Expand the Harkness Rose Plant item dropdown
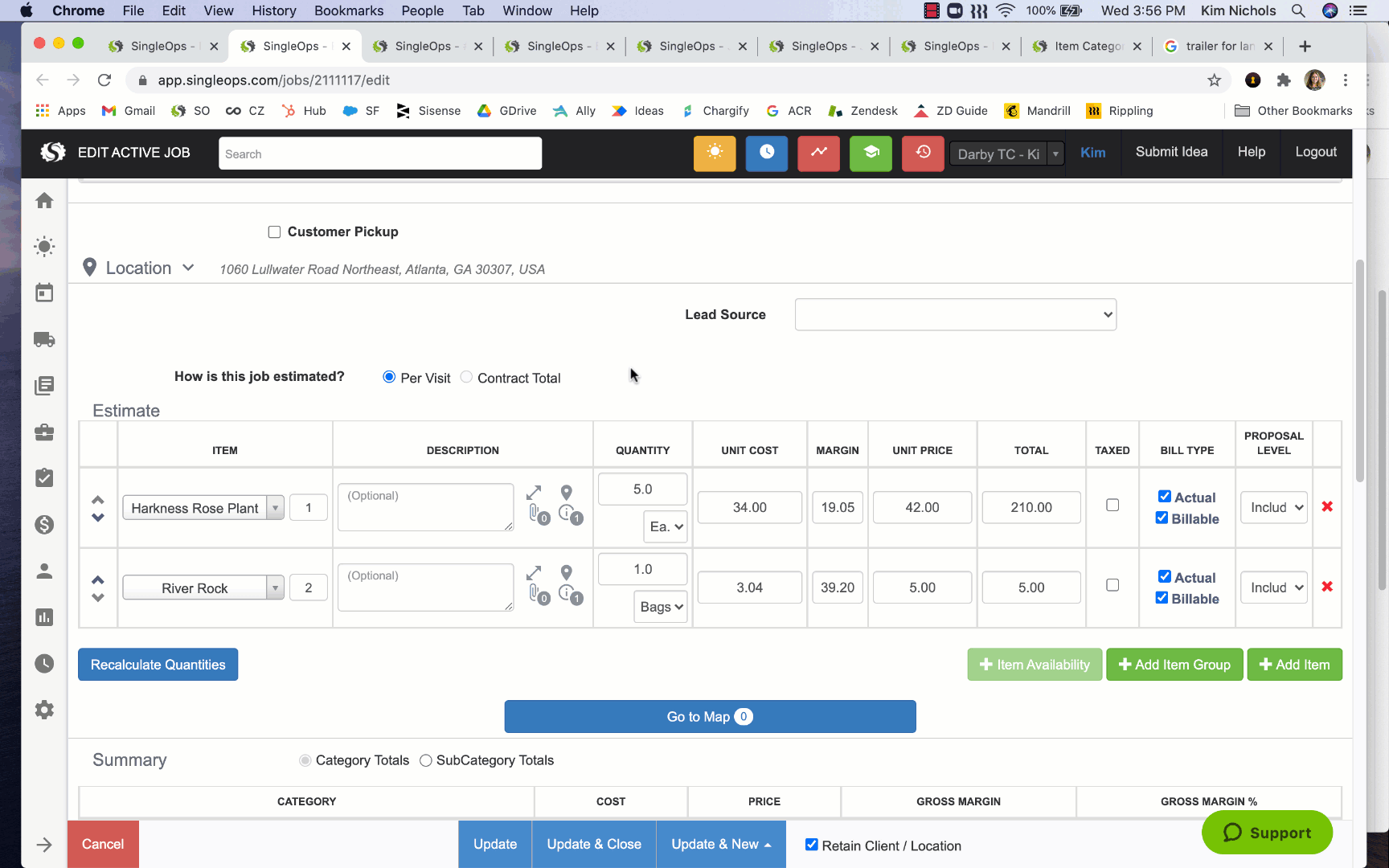Screen dimensions: 1389x868 click(x=275, y=508)
